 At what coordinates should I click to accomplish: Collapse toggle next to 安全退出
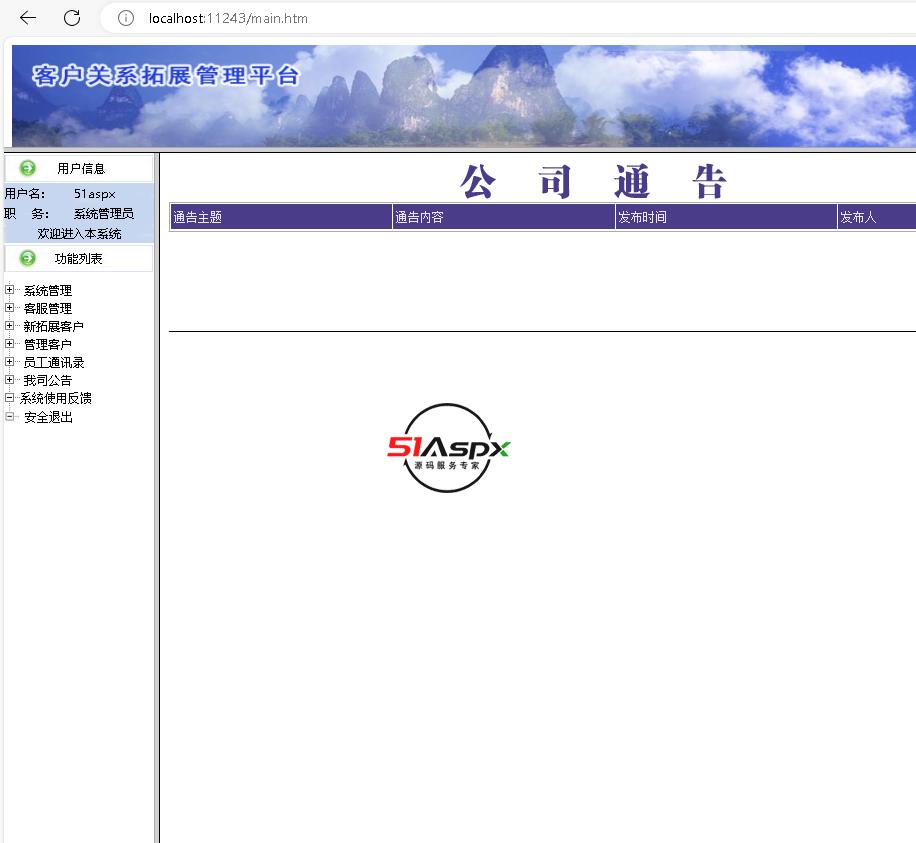click(x=9, y=417)
